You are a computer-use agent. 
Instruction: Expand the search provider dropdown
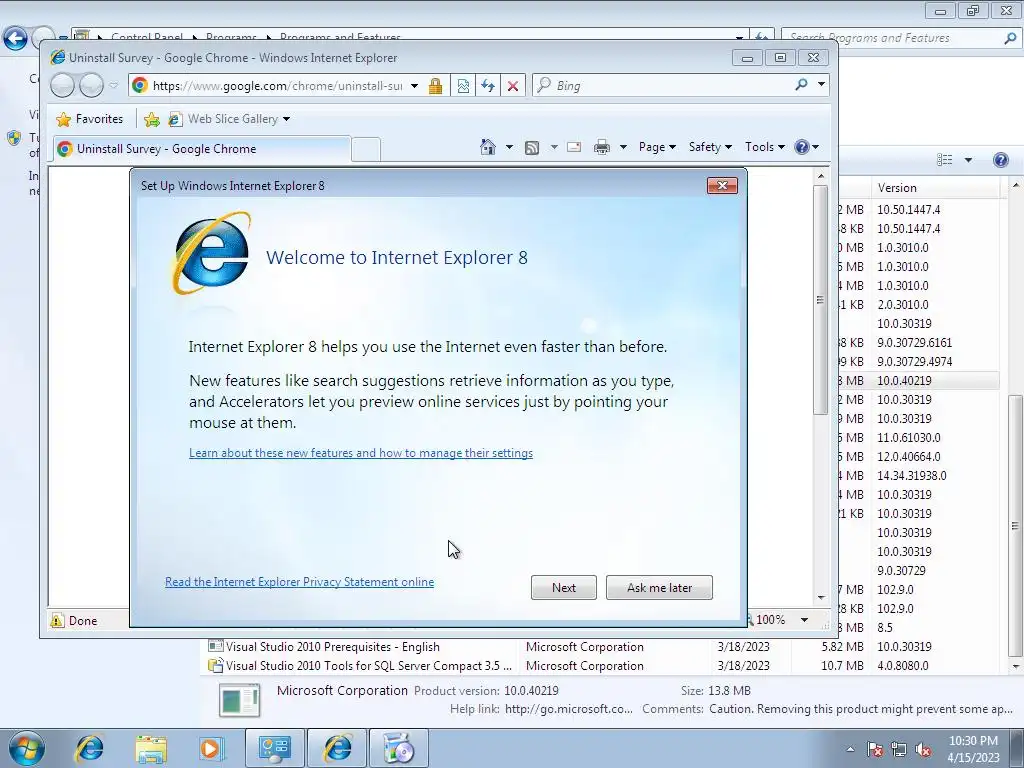pyautogui.click(x=822, y=85)
